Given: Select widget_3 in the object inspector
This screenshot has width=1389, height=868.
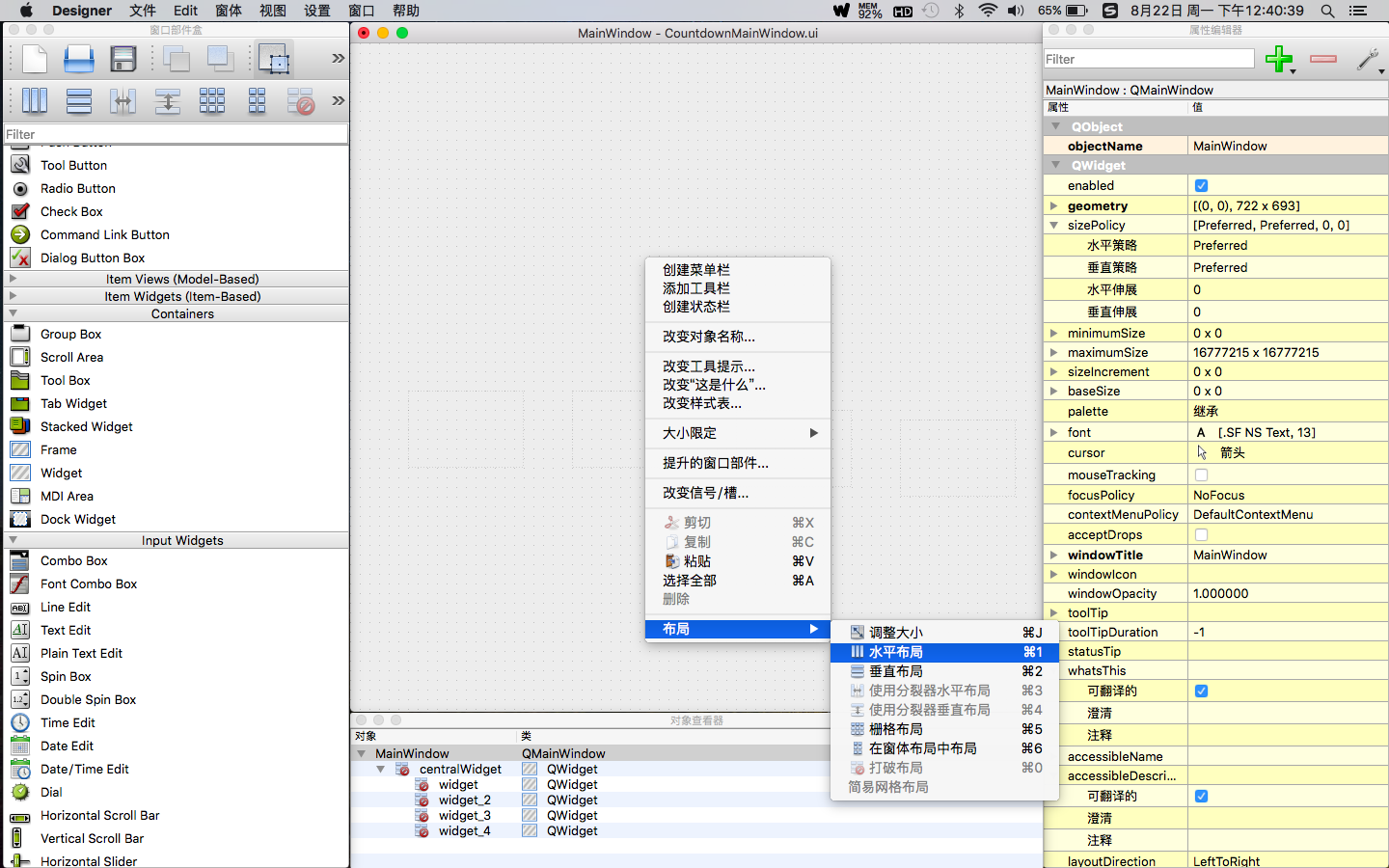Looking at the screenshot, I should click(464, 815).
